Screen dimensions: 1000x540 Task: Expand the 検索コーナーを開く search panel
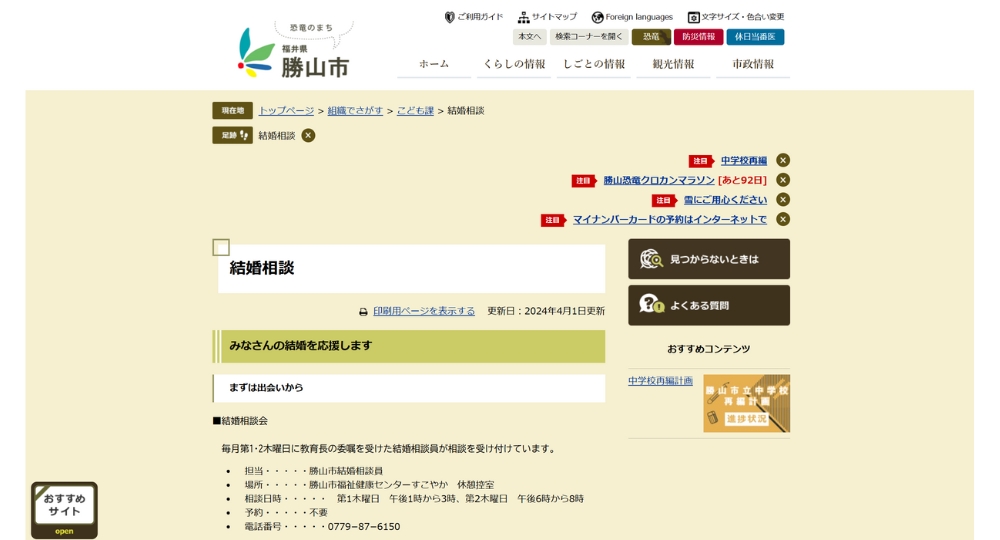[x=589, y=37]
